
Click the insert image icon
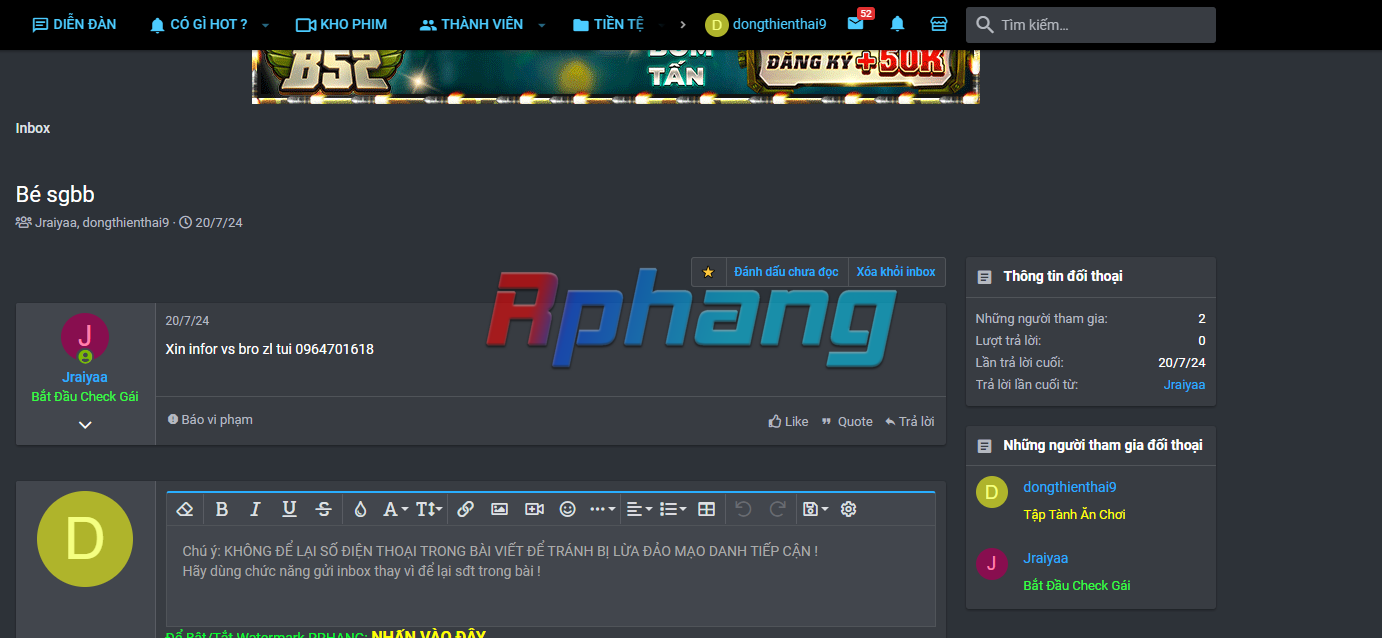pos(499,509)
